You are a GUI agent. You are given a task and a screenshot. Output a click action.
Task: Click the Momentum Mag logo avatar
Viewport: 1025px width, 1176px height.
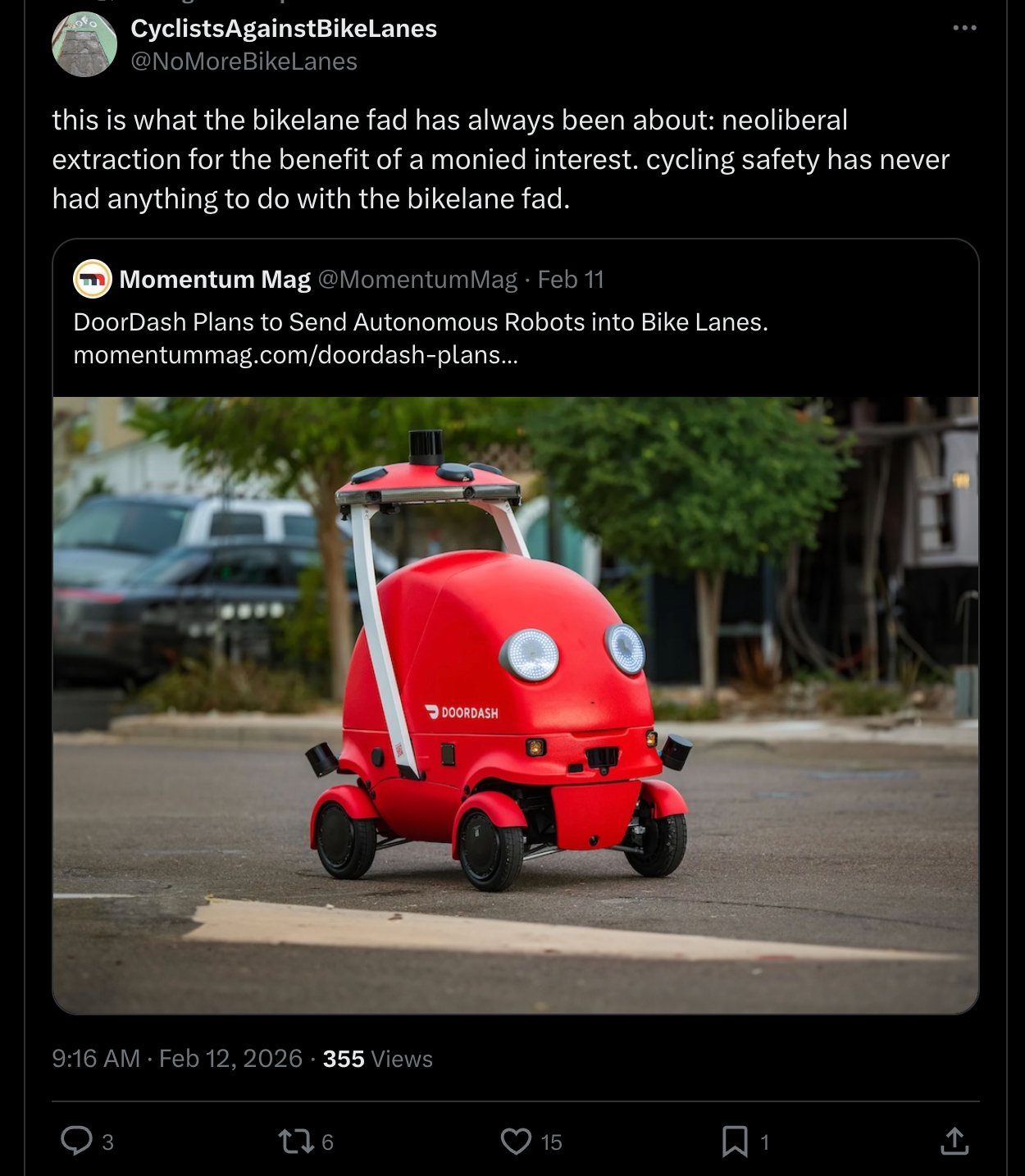point(93,279)
